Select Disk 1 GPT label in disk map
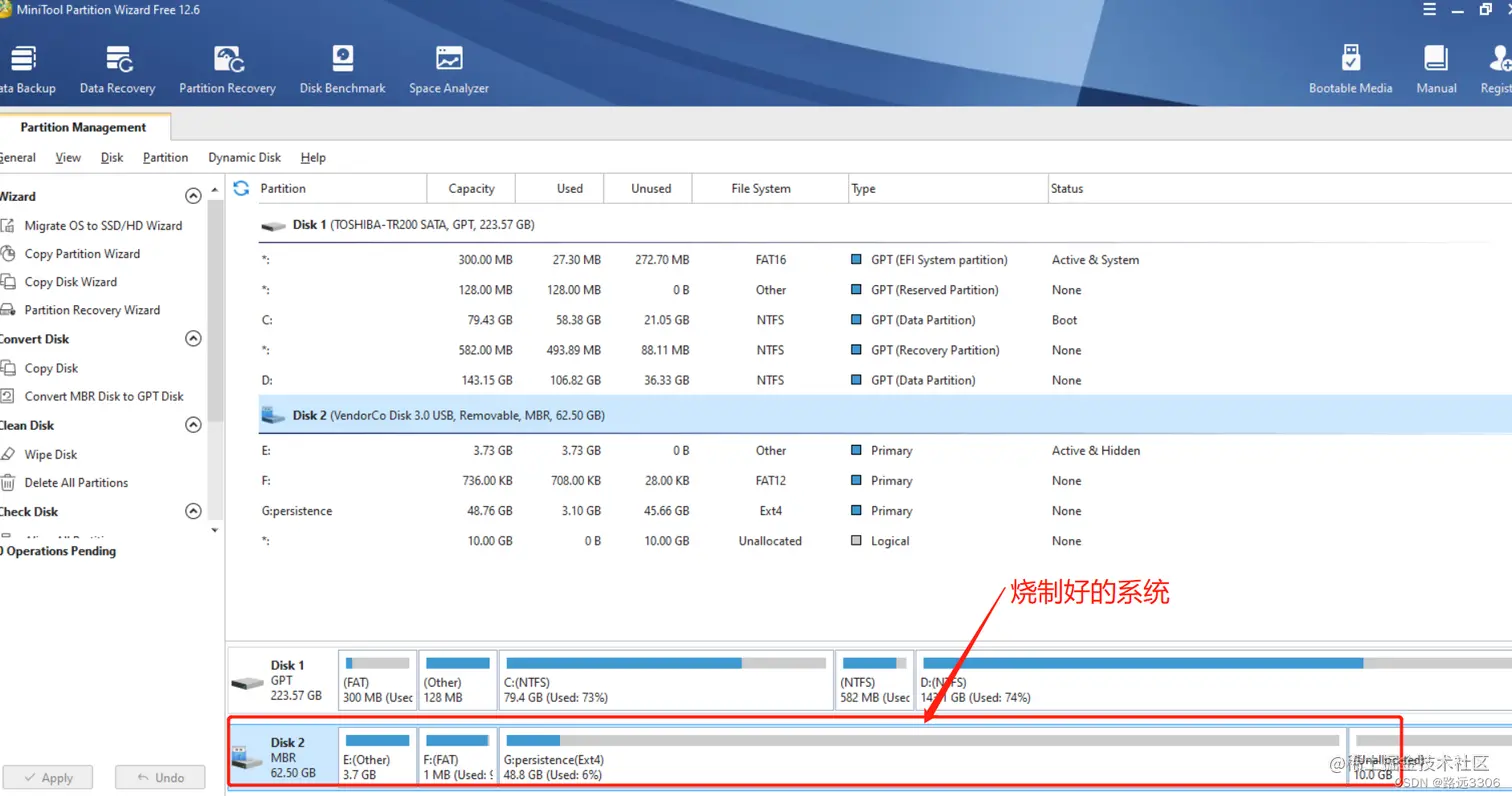 283,680
